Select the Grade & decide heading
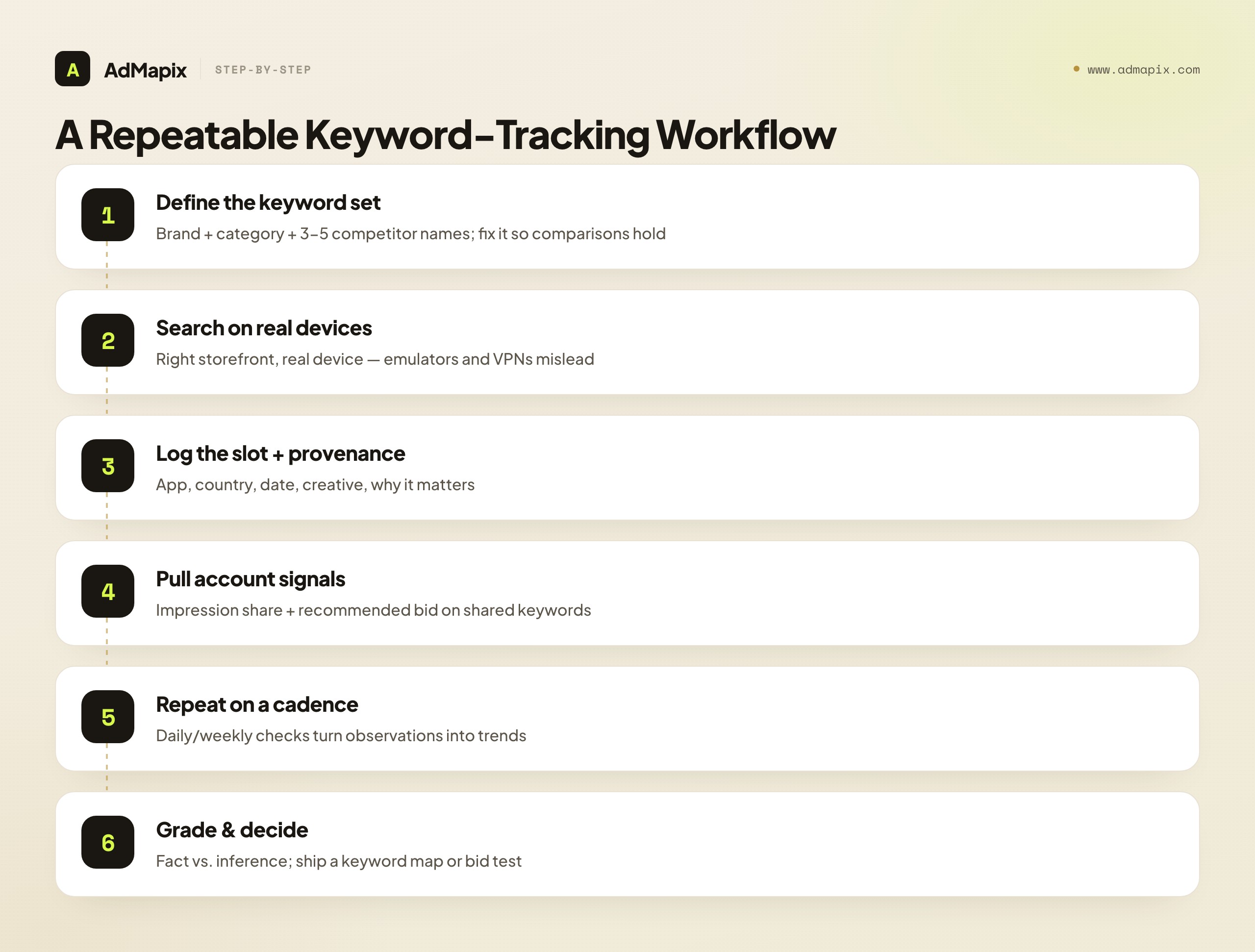The image size is (1255, 952). click(x=232, y=830)
